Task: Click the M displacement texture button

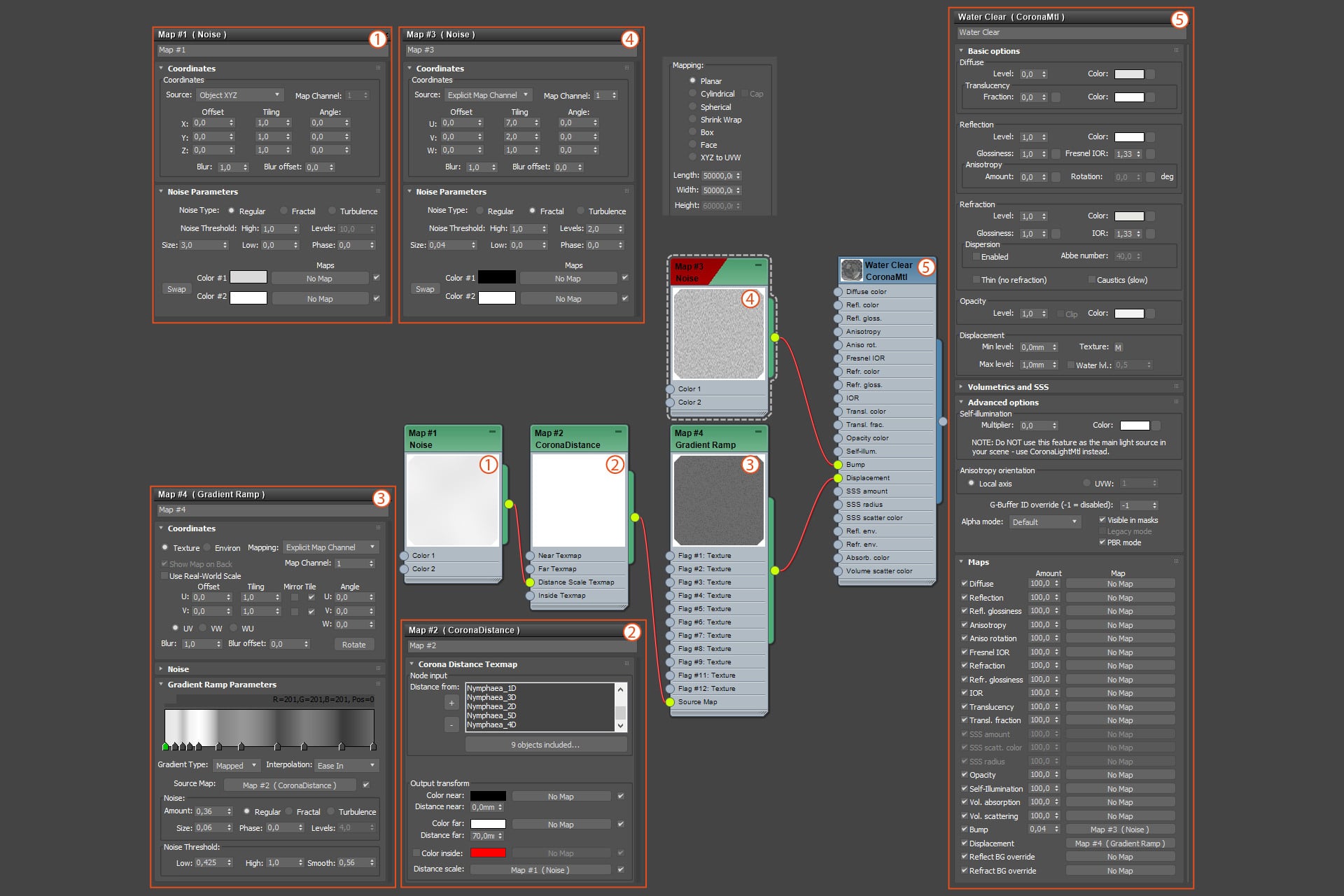Action: click(x=1118, y=347)
